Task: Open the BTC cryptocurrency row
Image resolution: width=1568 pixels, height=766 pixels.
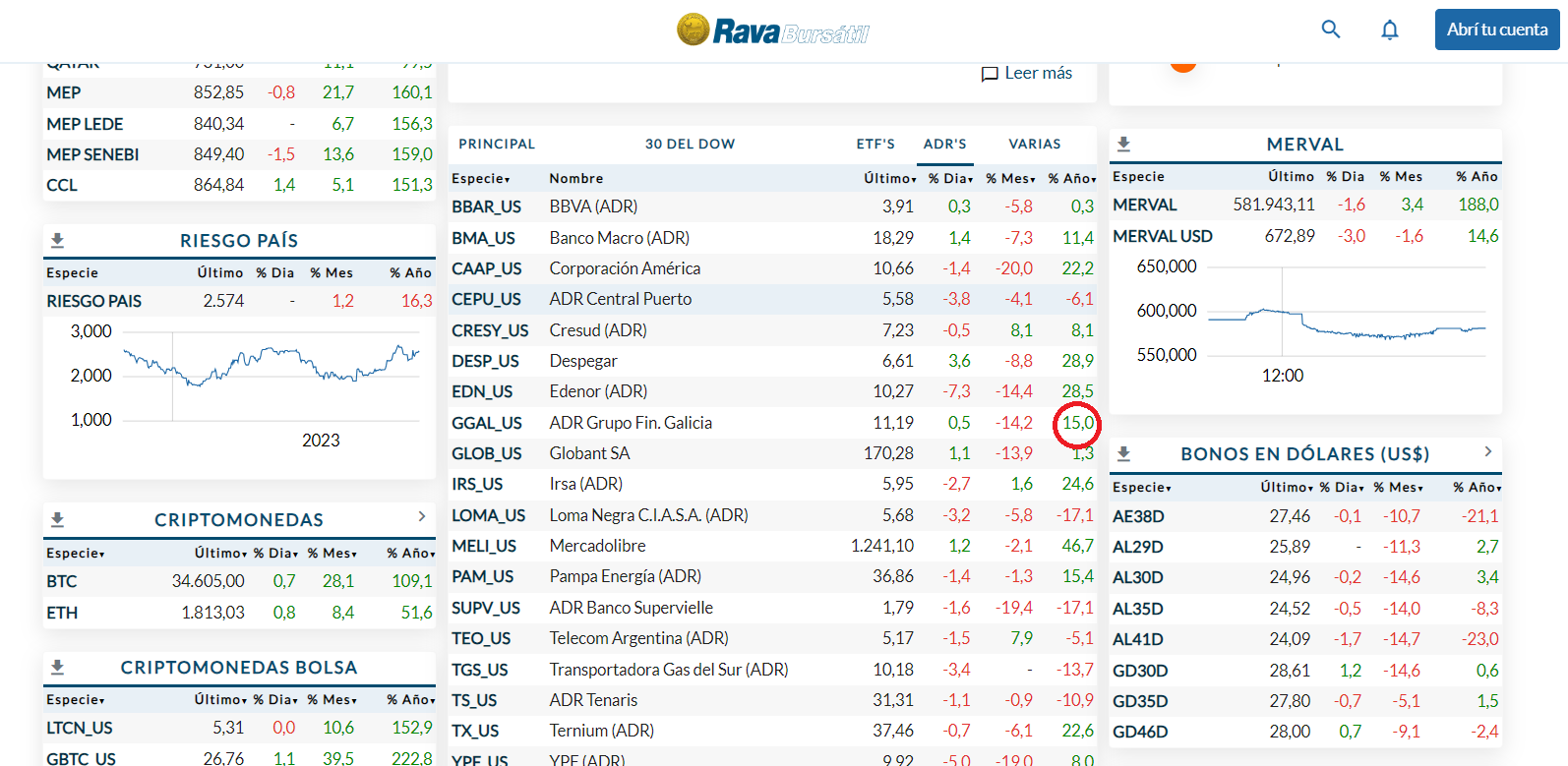Action: pos(239,581)
